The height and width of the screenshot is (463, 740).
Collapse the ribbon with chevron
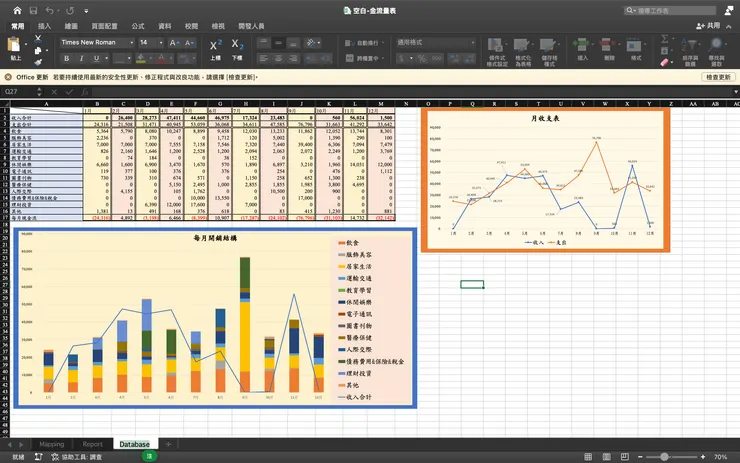coord(729,26)
